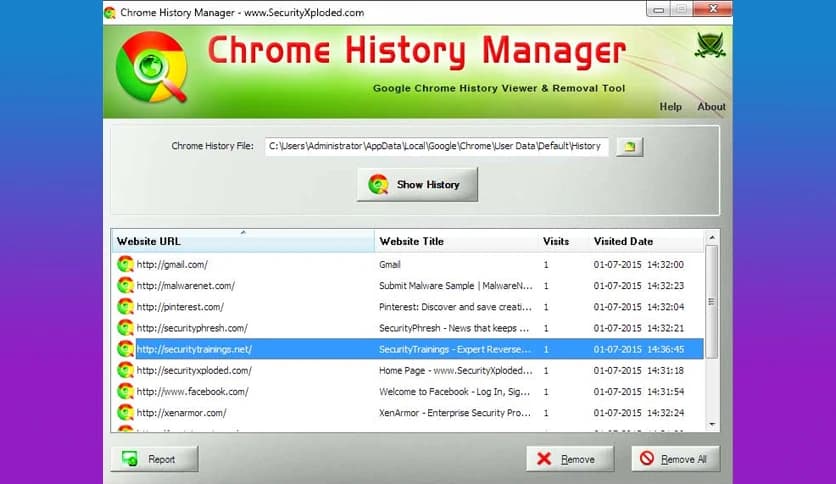Close the Chrome History Manager window
Screen dimensions: 836x484
[x=713, y=9]
